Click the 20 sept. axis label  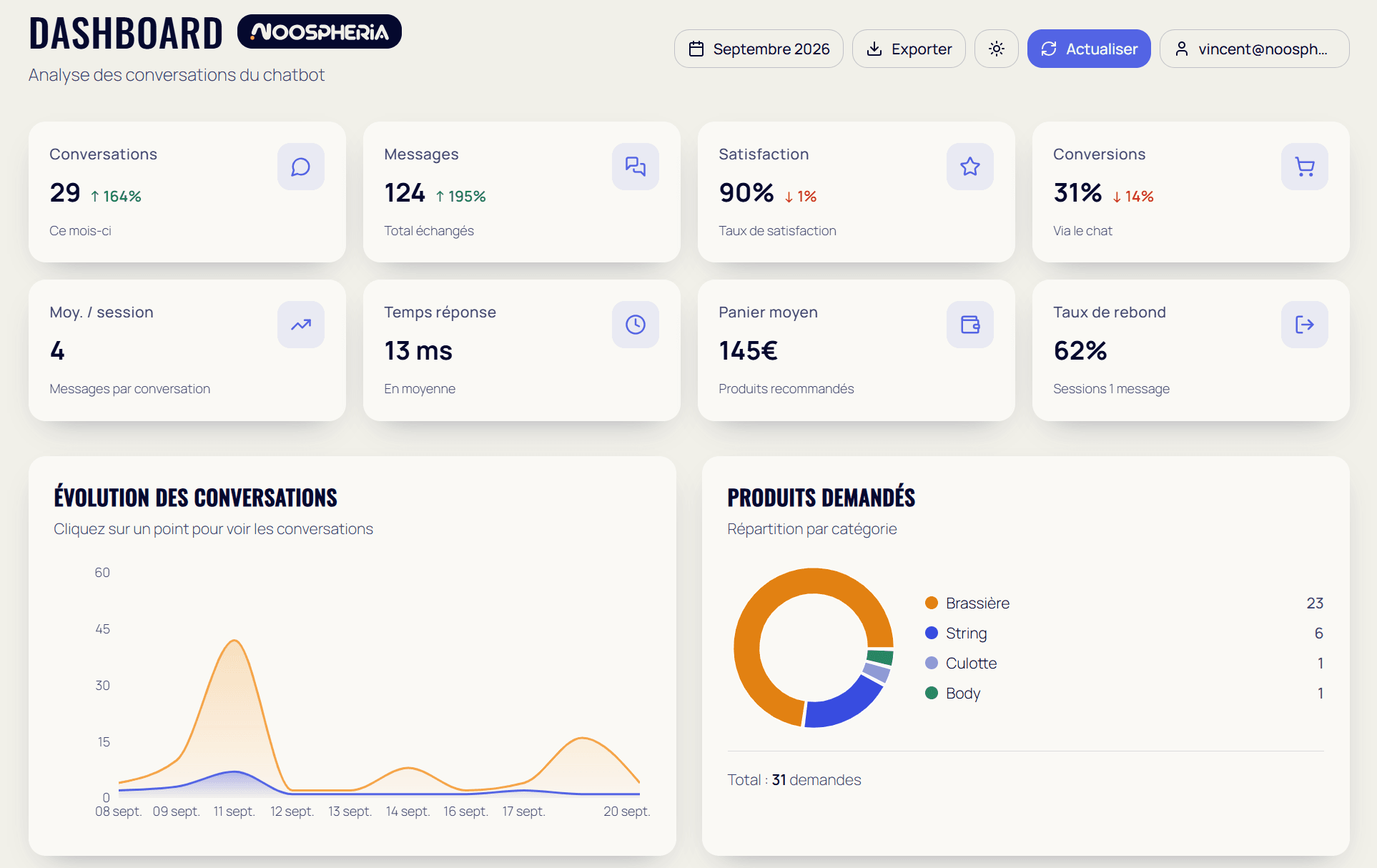point(626,812)
